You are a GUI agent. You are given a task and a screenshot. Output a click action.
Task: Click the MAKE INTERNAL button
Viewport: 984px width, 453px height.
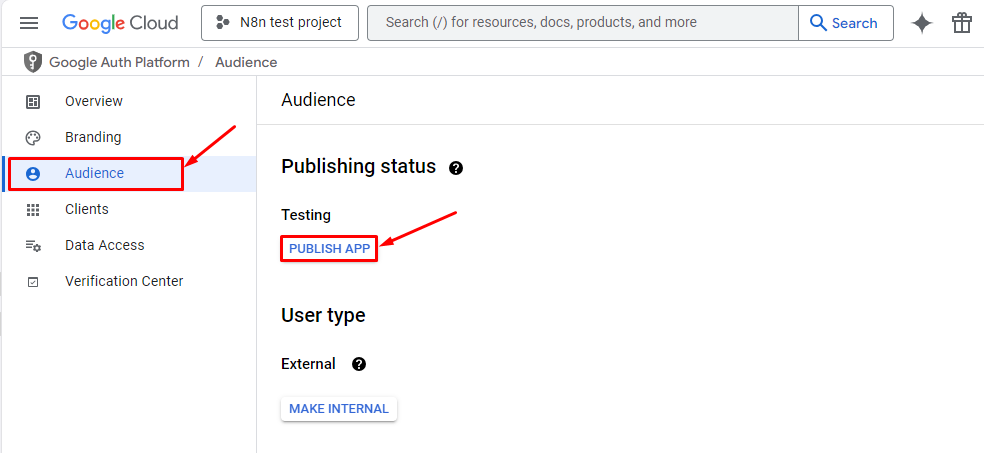click(339, 409)
